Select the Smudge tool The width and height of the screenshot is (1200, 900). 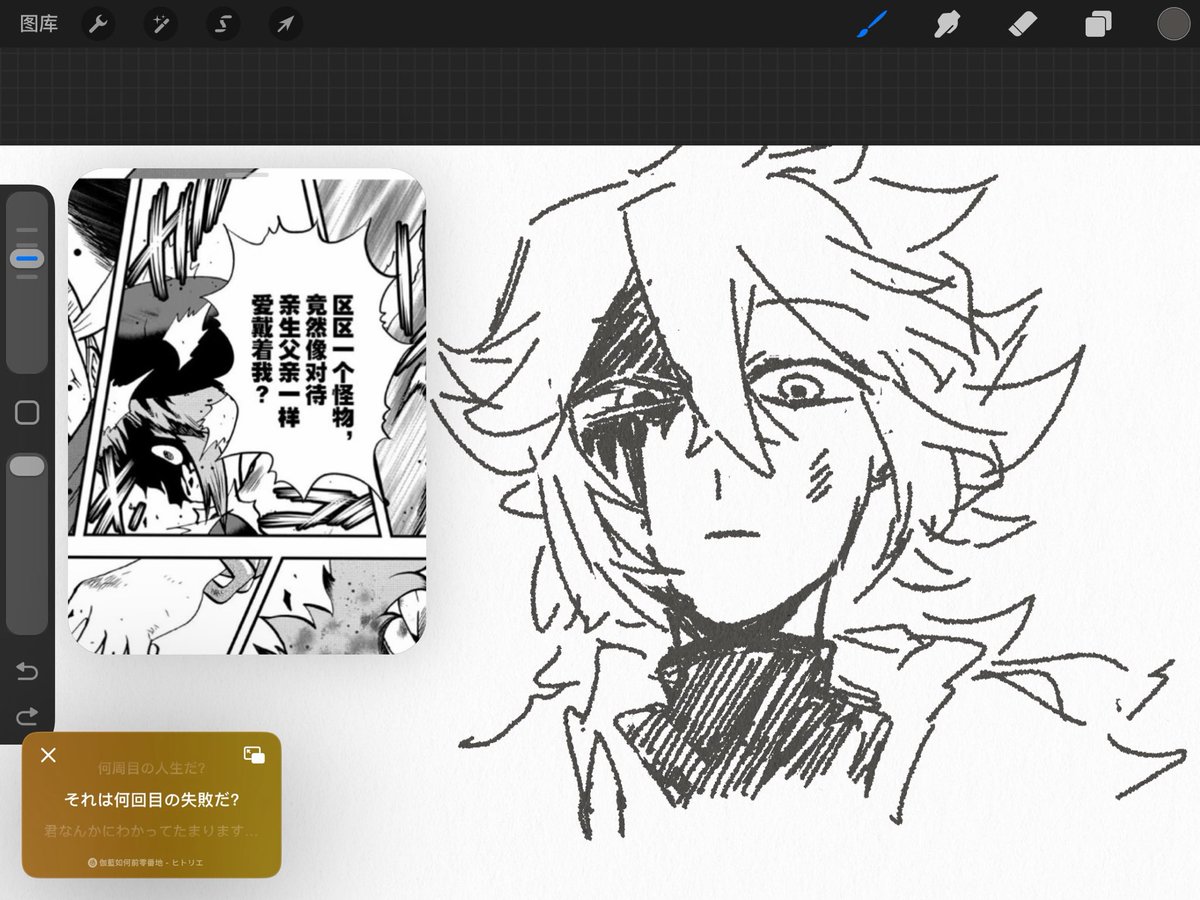tap(947, 23)
